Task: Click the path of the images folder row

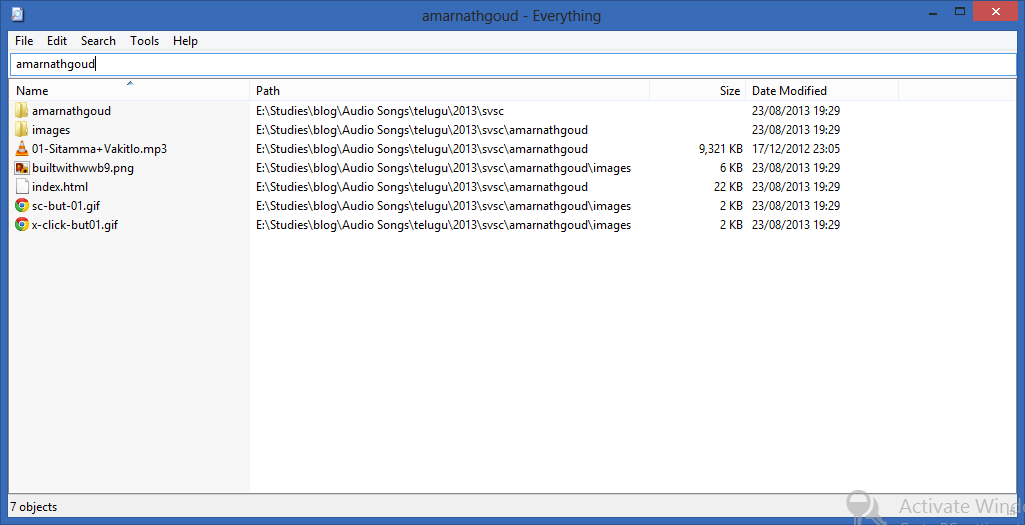Action: coord(422,129)
